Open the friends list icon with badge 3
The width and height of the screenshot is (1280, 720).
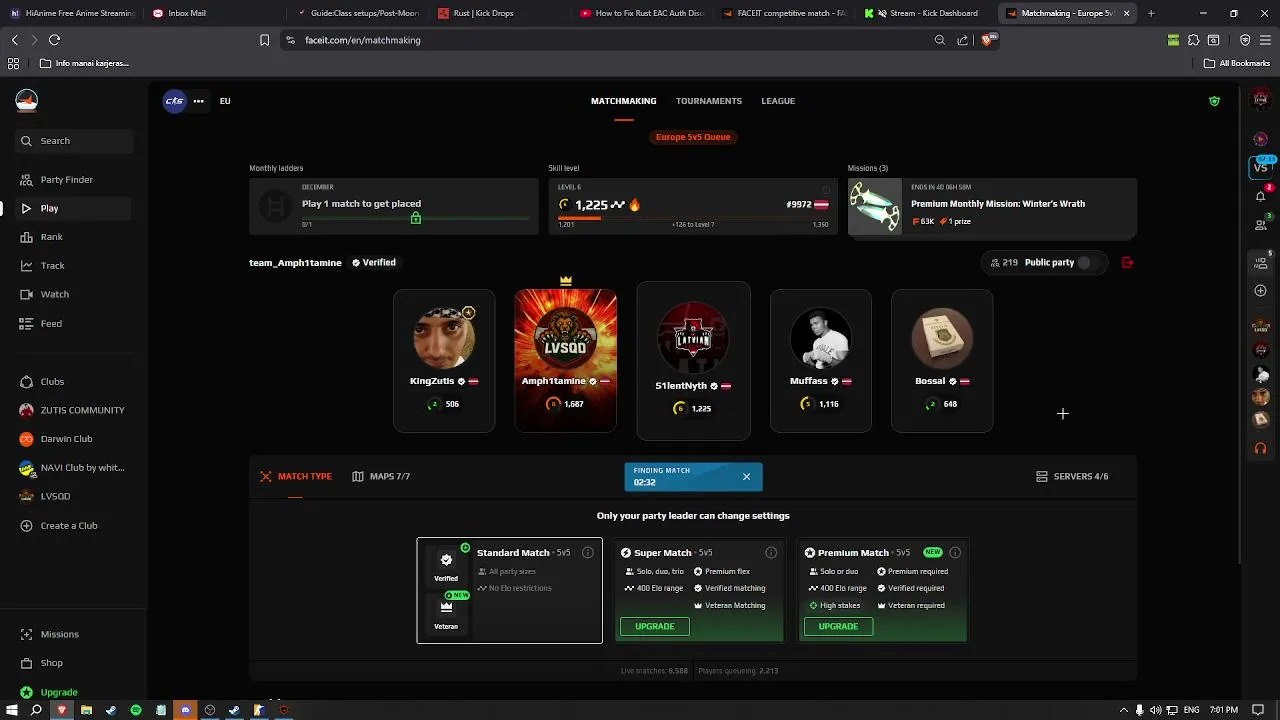tap(1261, 226)
